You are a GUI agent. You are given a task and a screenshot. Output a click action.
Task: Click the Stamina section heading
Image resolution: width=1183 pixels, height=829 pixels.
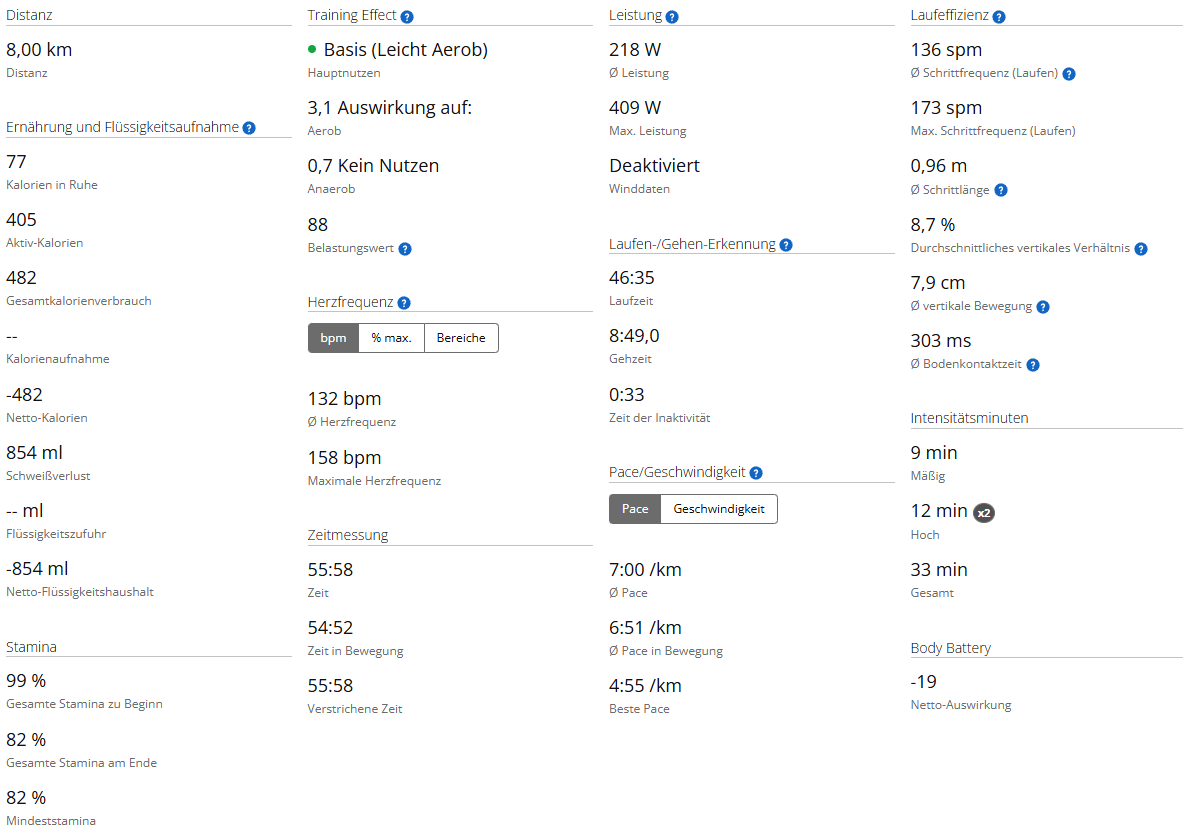[x=31, y=647]
